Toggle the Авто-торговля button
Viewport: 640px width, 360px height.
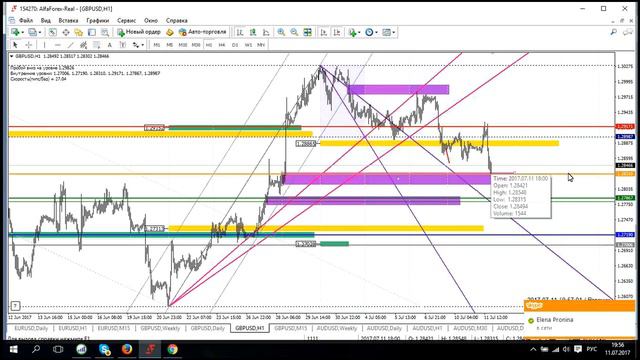click(202, 32)
